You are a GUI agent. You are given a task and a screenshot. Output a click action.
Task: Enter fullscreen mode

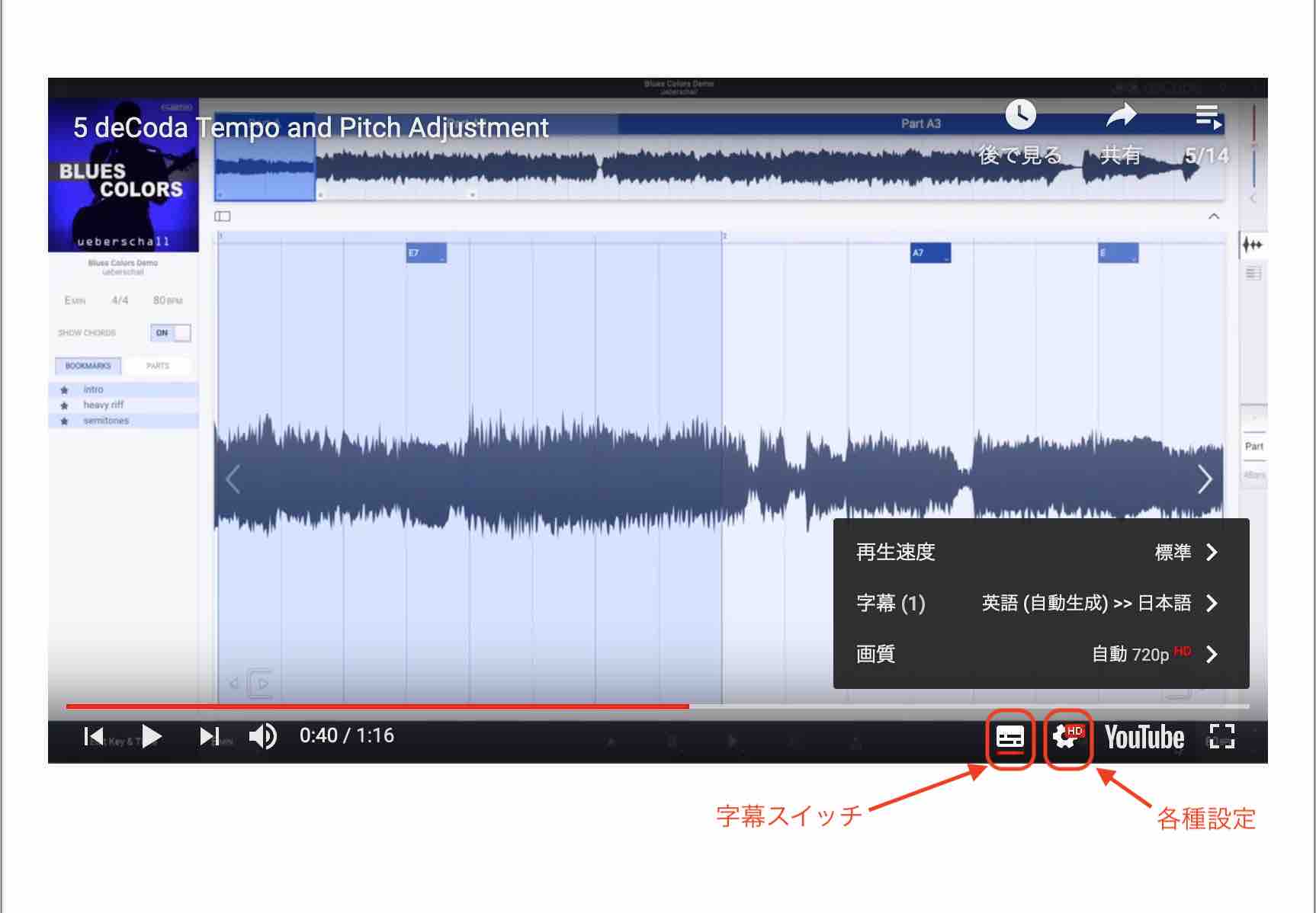(x=1221, y=736)
